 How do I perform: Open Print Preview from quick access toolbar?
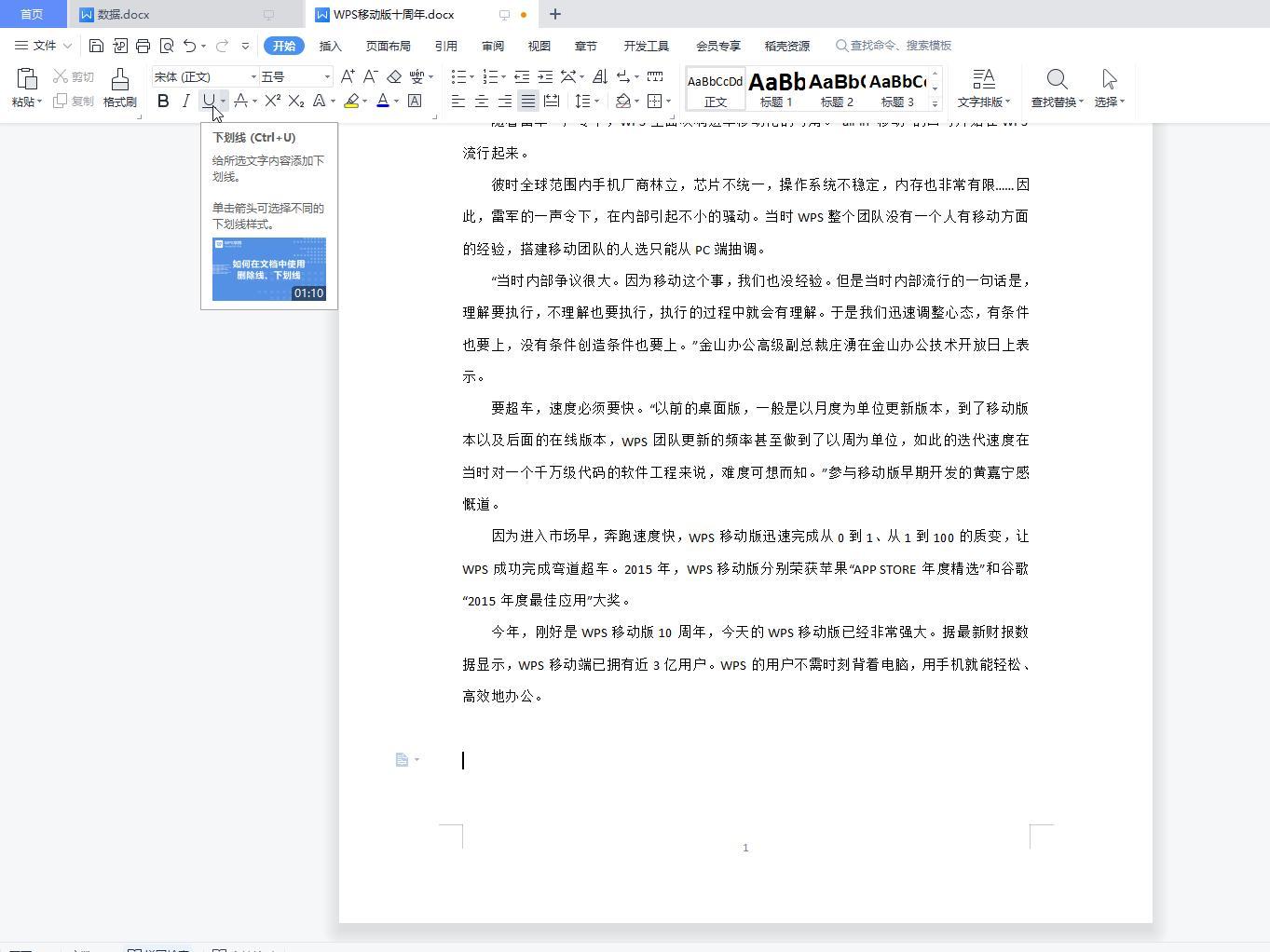pyautogui.click(x=167, y=46)
